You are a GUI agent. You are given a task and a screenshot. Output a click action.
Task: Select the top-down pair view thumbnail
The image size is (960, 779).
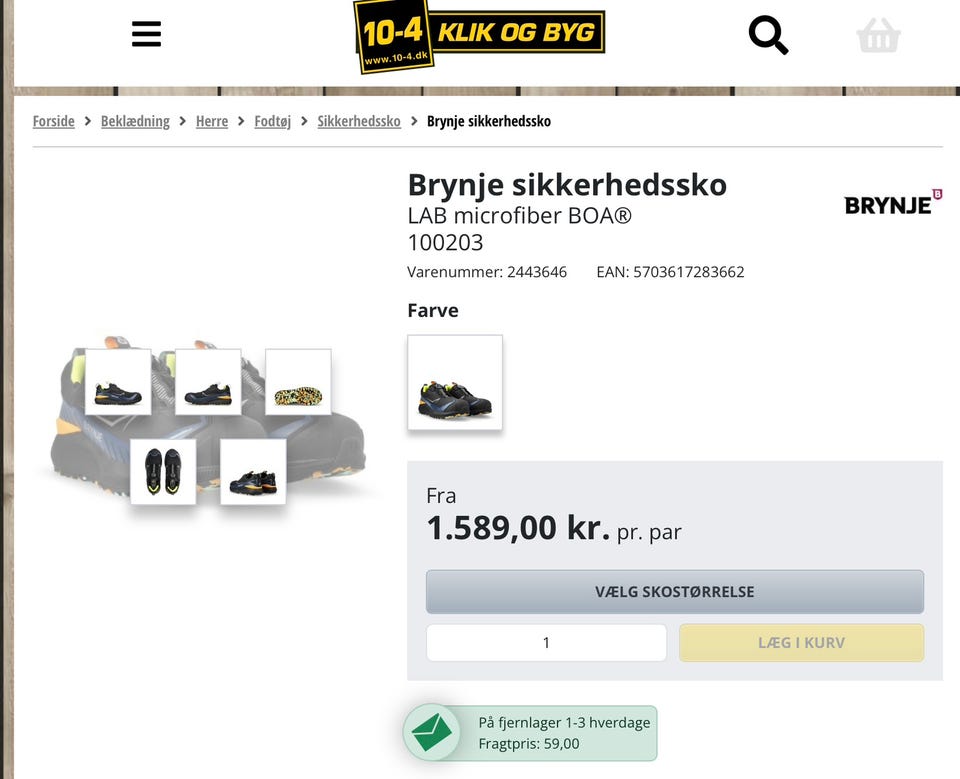(x=163, y=471)
